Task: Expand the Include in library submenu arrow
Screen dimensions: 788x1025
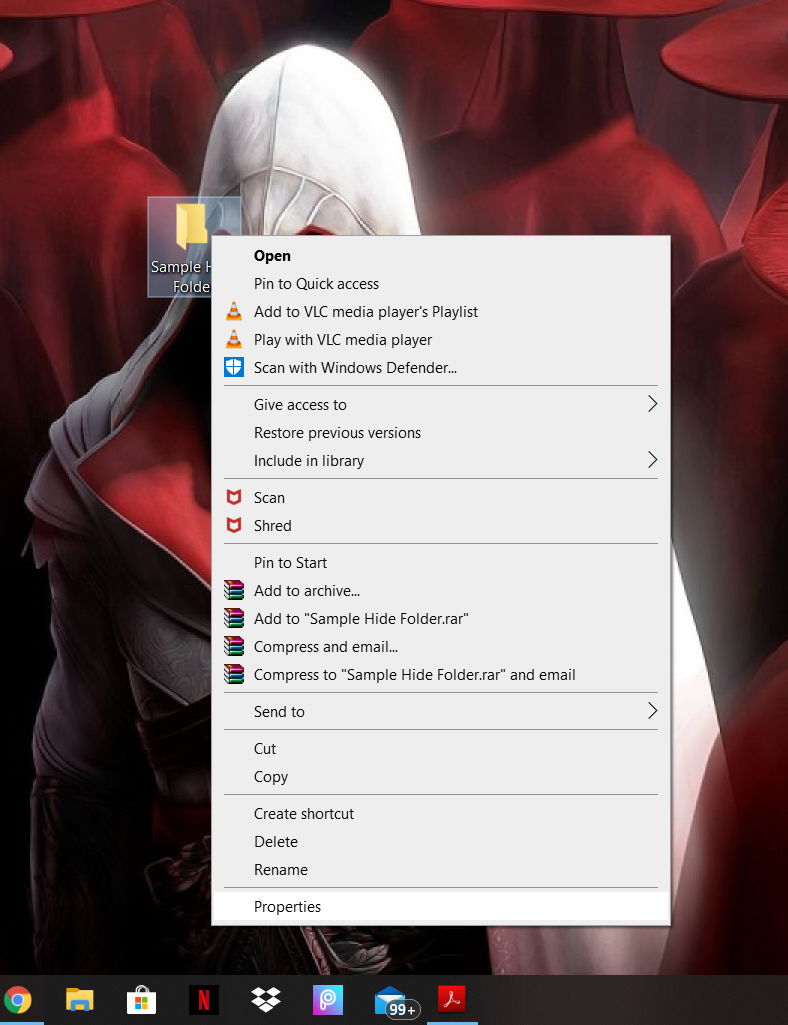Action: click(652, 460)
